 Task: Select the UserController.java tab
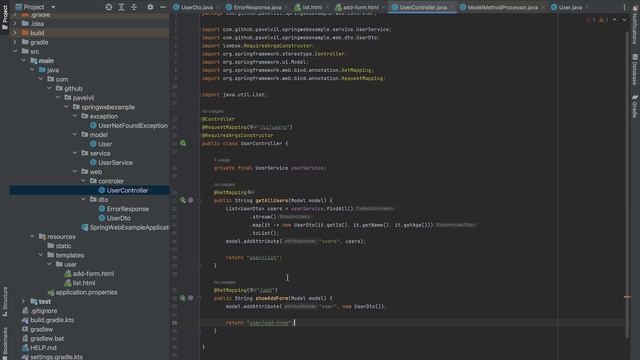tap(423, 7)
